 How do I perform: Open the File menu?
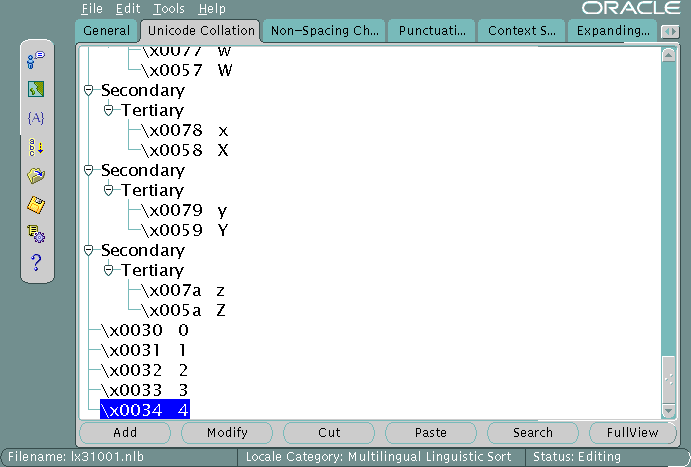[92, 8]
